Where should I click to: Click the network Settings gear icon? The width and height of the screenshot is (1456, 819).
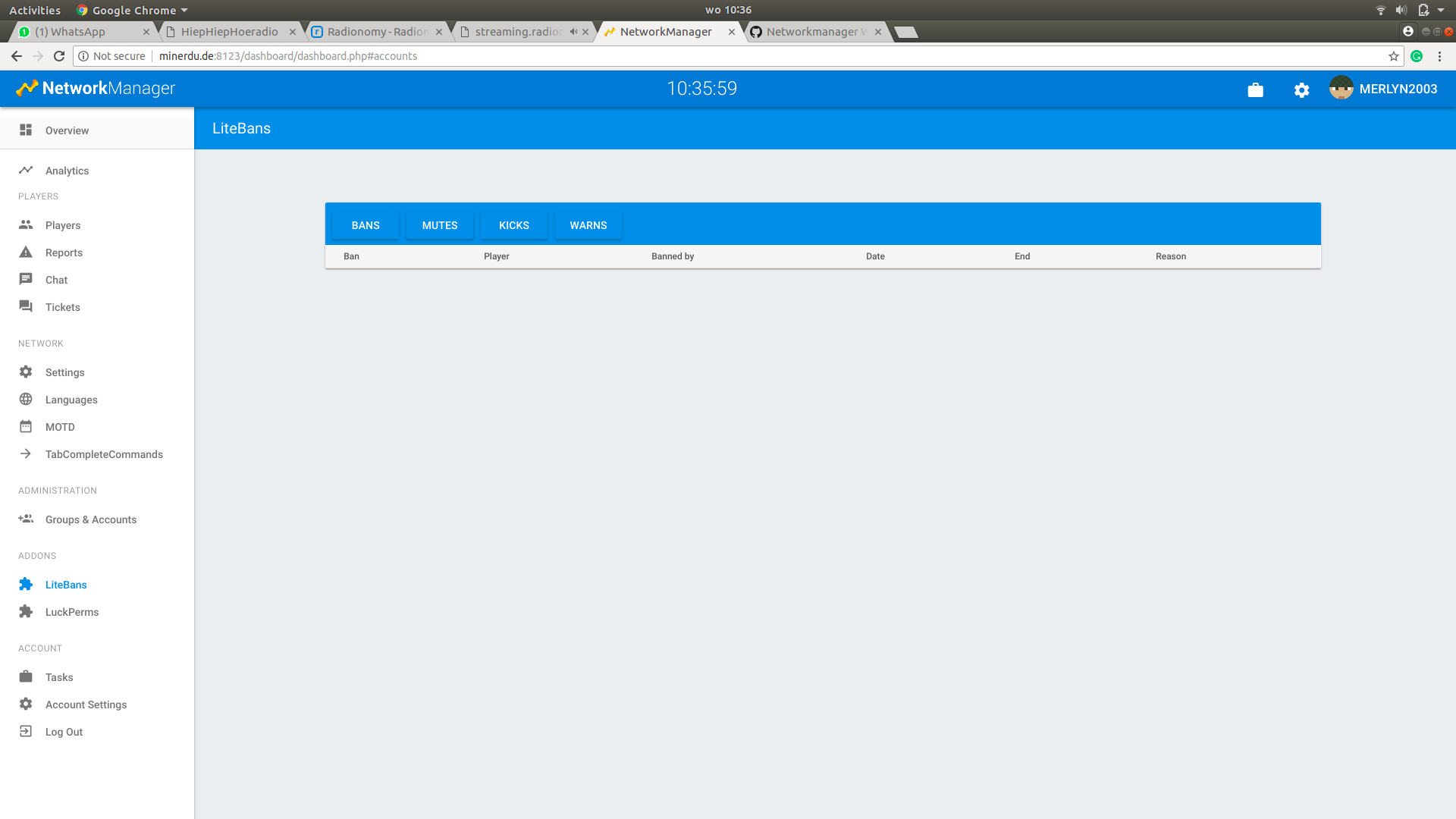[x=26, y=372]
